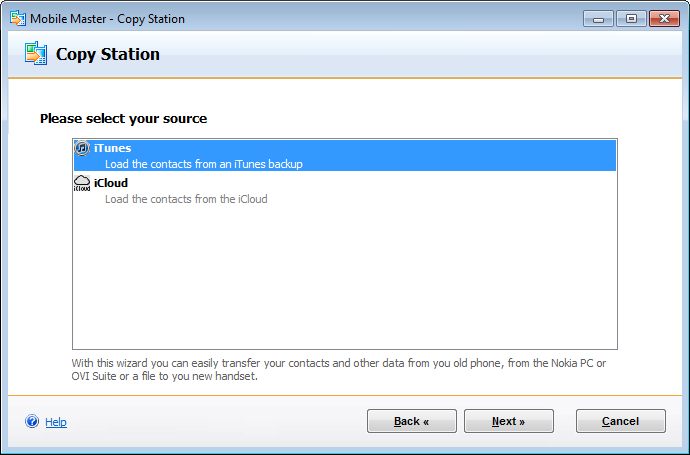
Task: Click the Copy Station header icon
Action: click(36, 54)
